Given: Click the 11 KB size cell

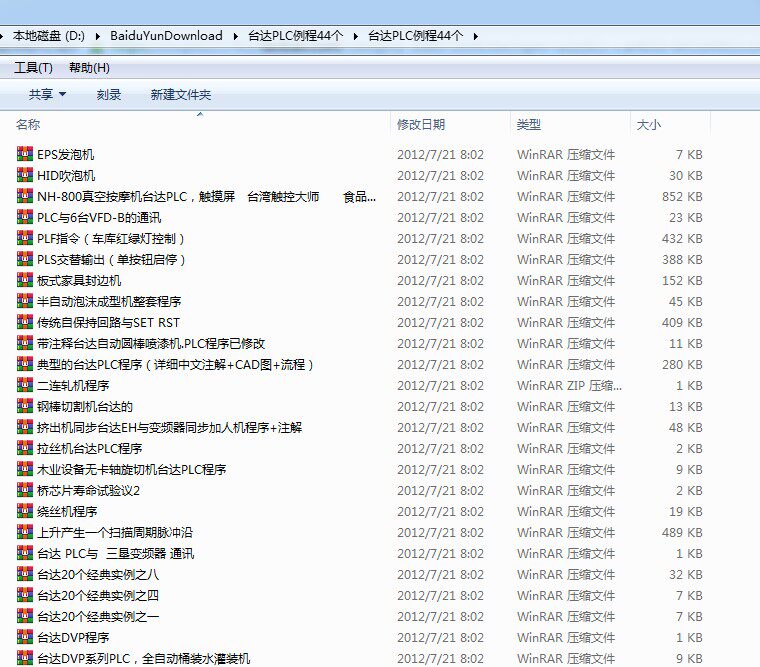Looking at the screenshot, I should (x=685, y=343).
